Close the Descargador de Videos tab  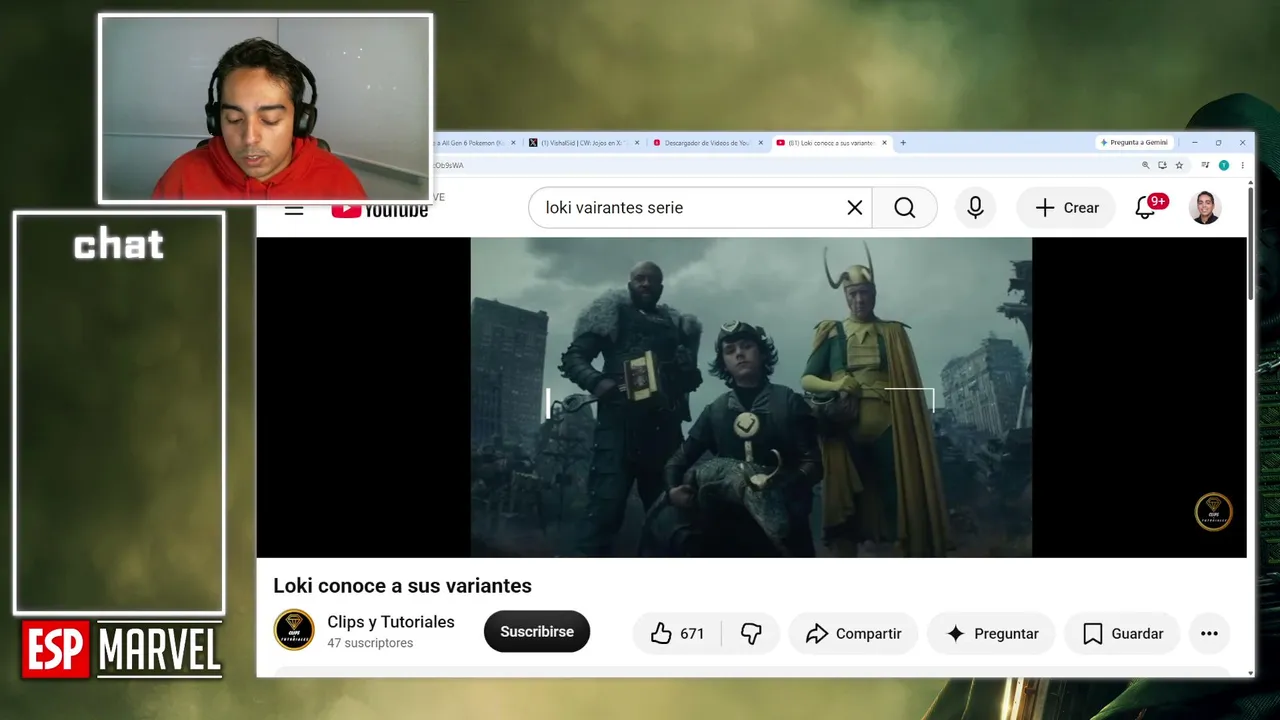coord(761,143)
